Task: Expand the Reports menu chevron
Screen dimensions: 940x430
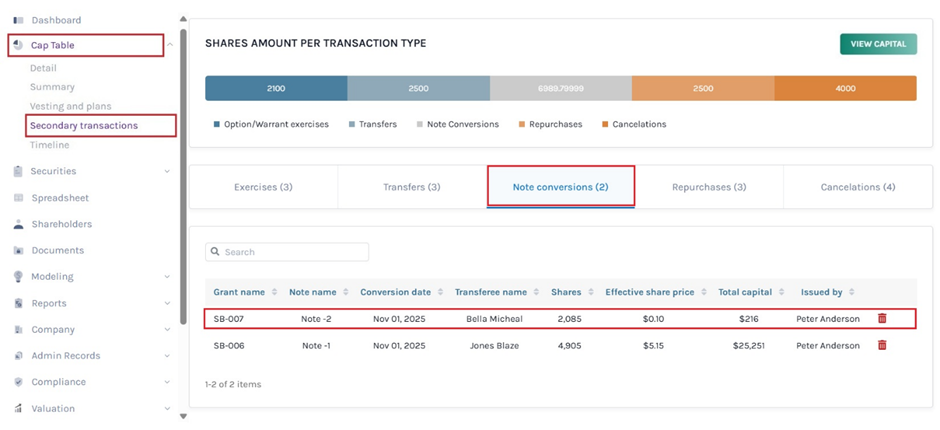Action: [167, 303]
